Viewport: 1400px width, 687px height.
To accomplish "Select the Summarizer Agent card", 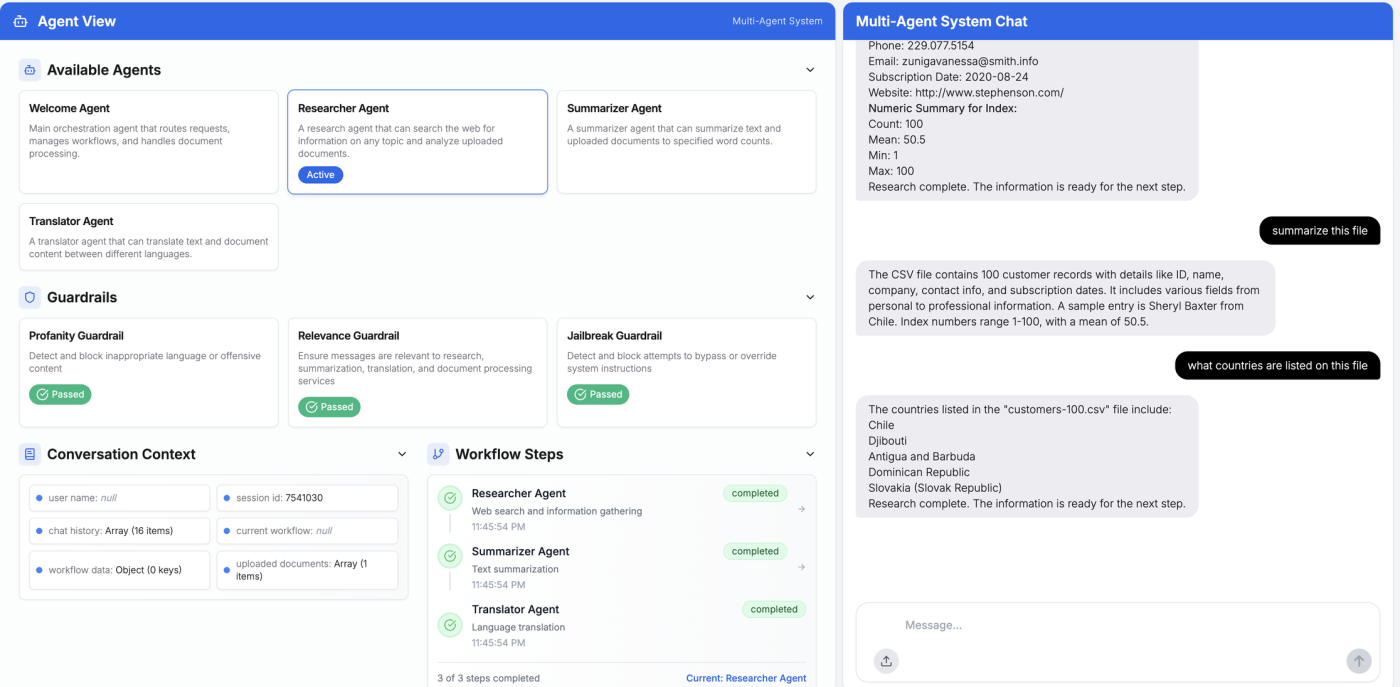I will click(685, 142).
